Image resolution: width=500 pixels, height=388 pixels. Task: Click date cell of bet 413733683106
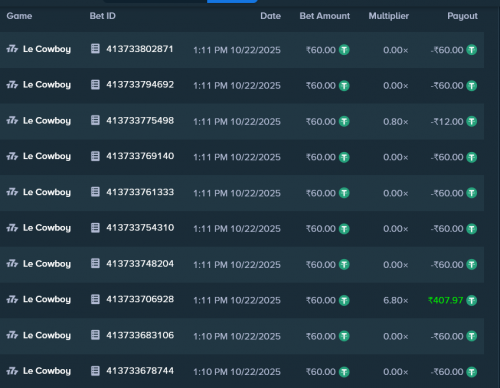[x=237, y=336]
